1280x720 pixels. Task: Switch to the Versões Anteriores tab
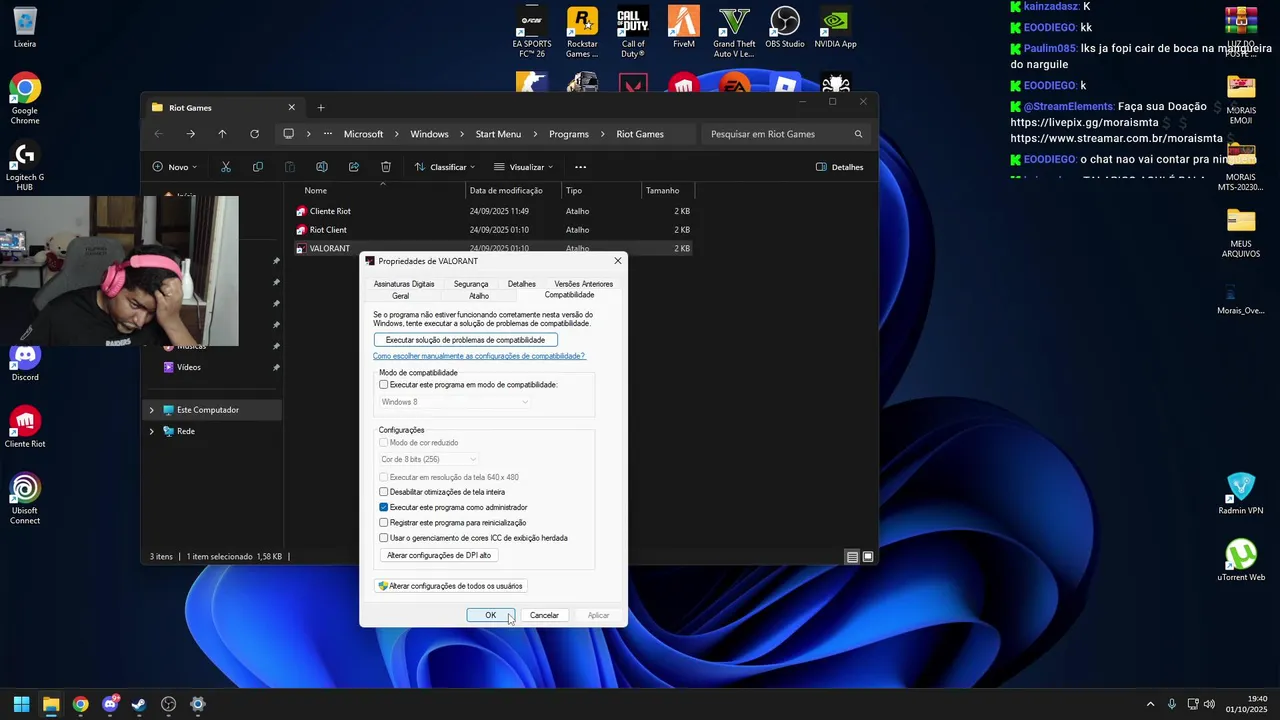(584, 284)
